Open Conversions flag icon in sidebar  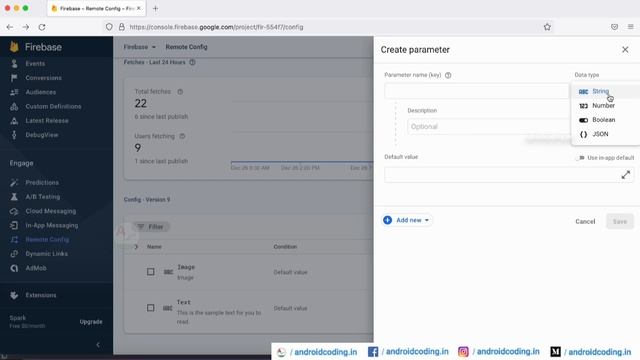point(14,78)
